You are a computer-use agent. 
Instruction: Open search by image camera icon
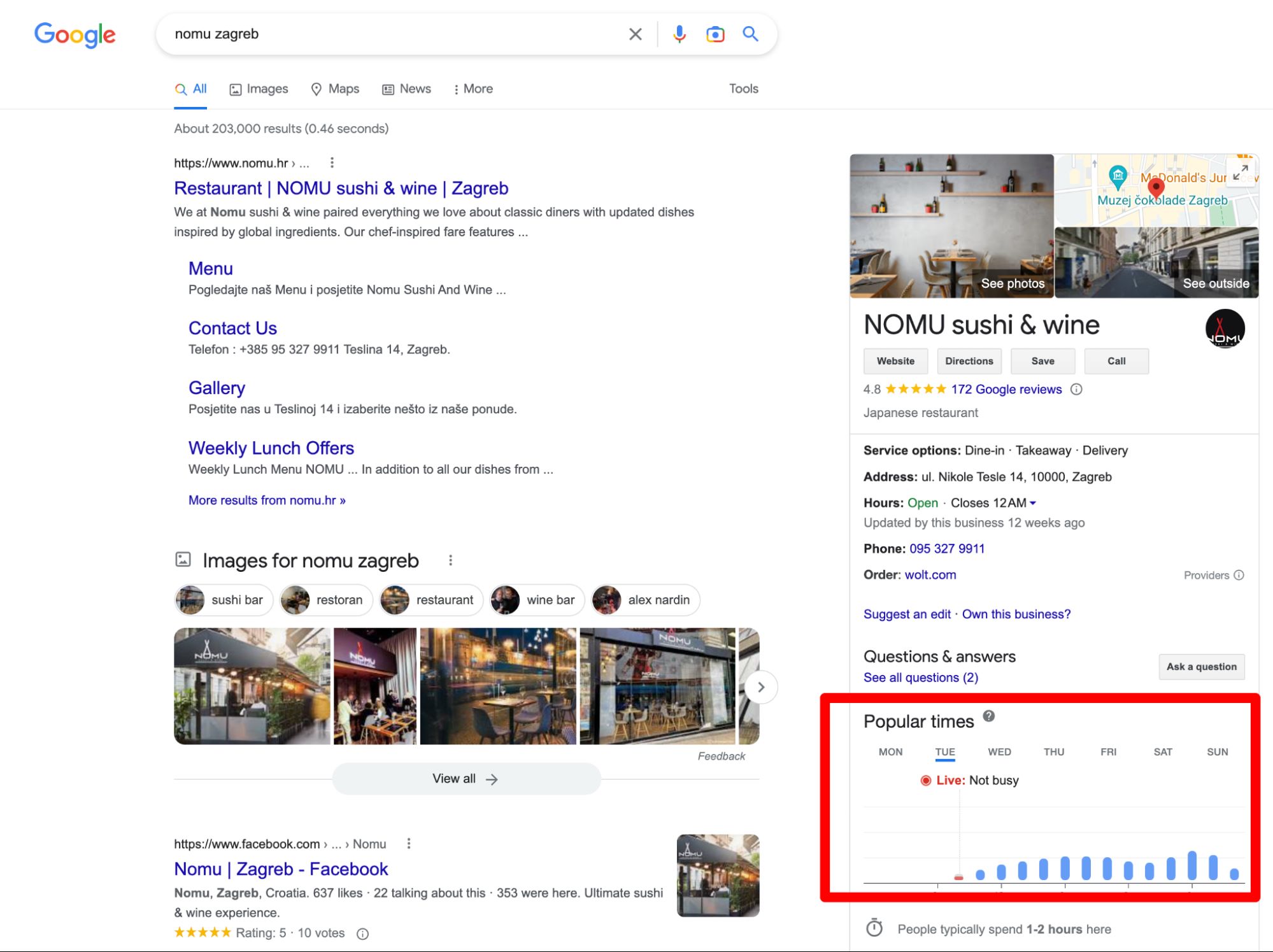[715, 34]
